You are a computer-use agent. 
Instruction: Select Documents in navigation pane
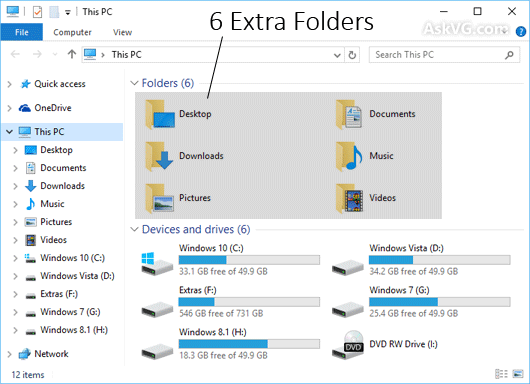coord(63,168)
